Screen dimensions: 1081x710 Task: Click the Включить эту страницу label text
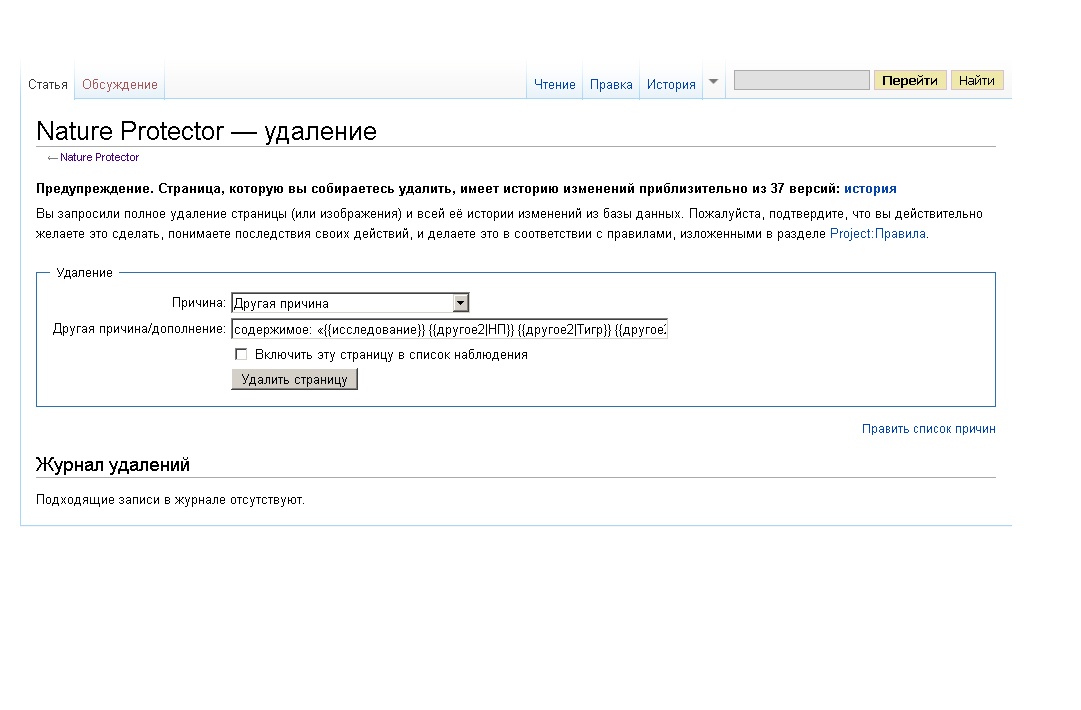391,354
